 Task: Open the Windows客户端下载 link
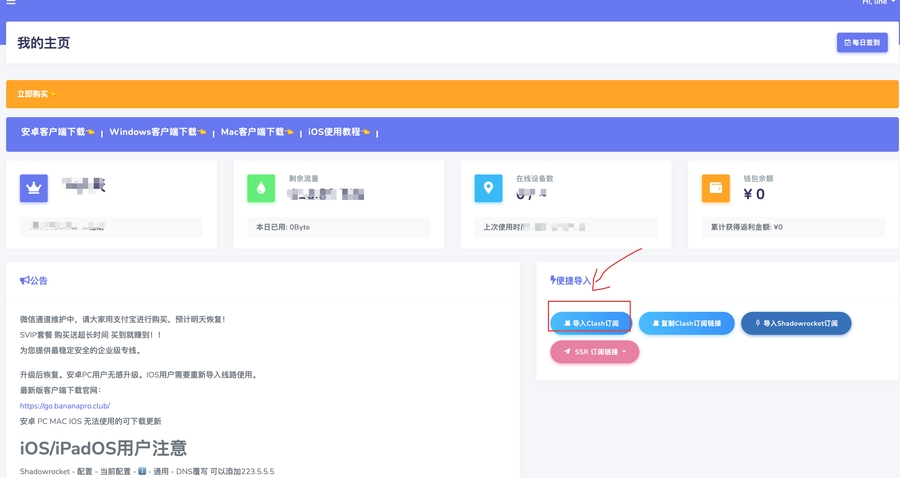pyautogui.click(x=157, y=132)
